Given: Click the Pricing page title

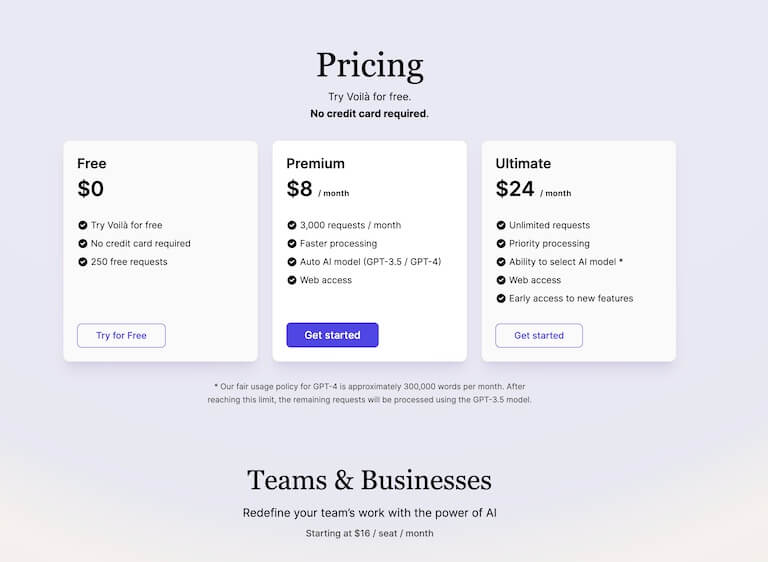Looking at the screenshot, I should tap(370, 65).
